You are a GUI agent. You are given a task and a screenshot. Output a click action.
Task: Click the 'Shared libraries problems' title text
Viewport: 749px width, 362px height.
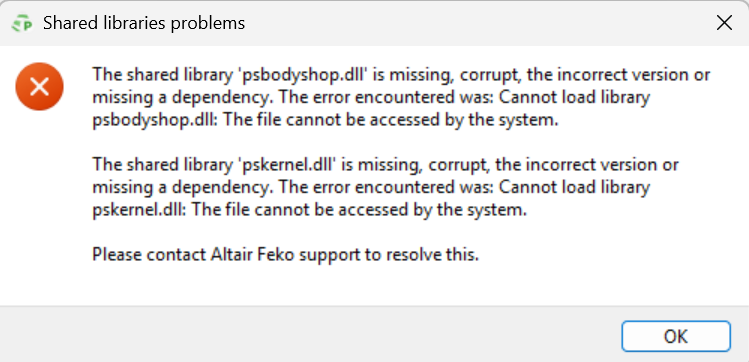144,23
